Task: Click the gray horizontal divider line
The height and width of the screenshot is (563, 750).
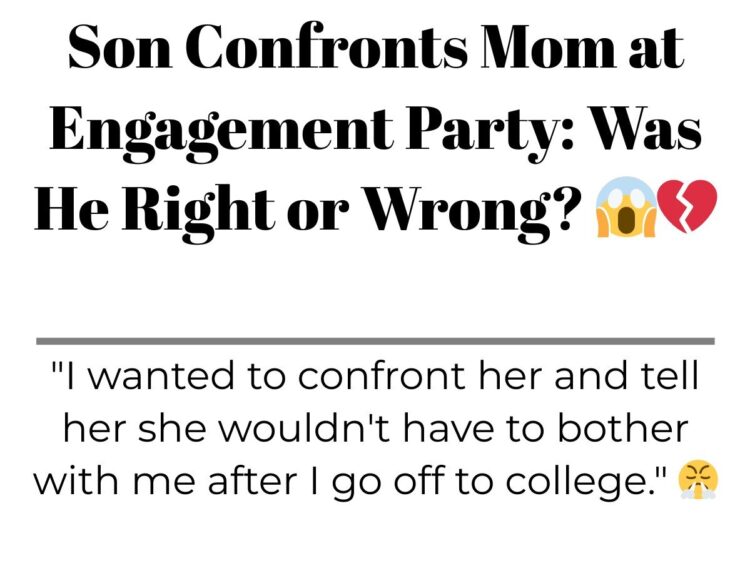Action: (x=375, y=341)
